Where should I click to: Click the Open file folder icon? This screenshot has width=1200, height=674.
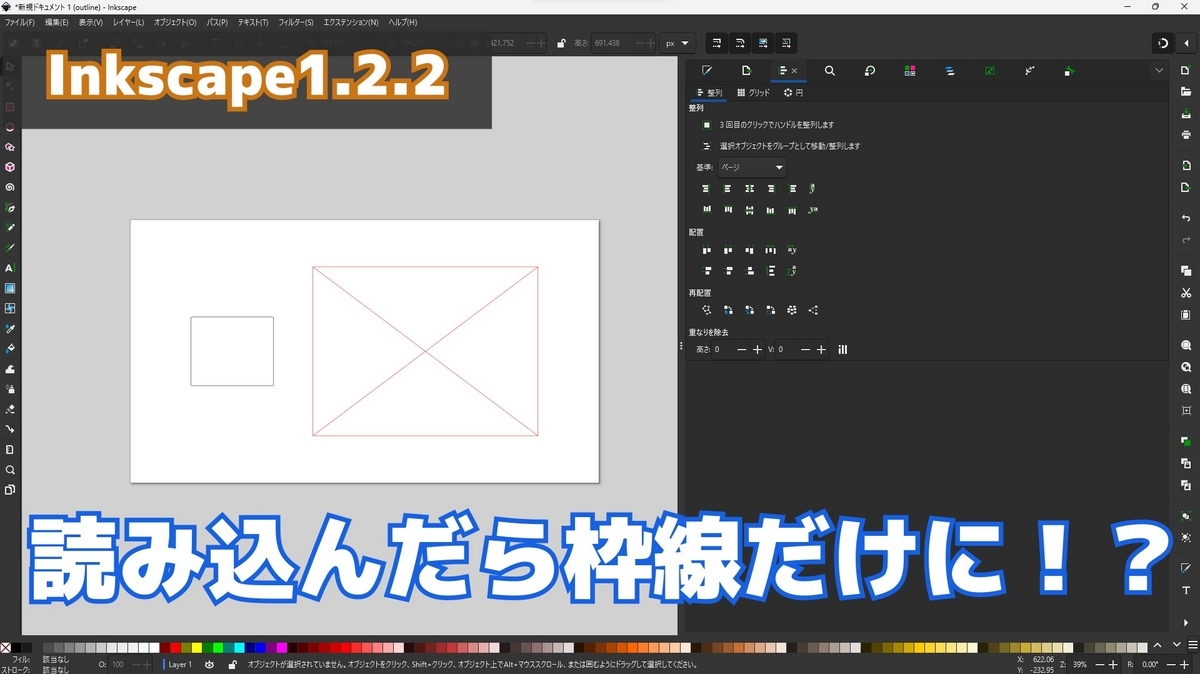[1186, 91]
